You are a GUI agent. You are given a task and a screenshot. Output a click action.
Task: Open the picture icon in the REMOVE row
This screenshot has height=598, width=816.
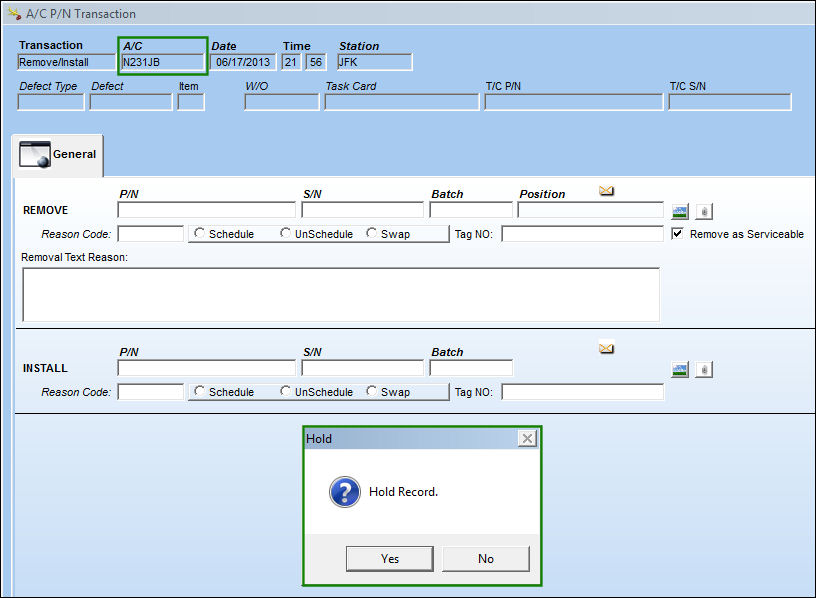[680, 211]
